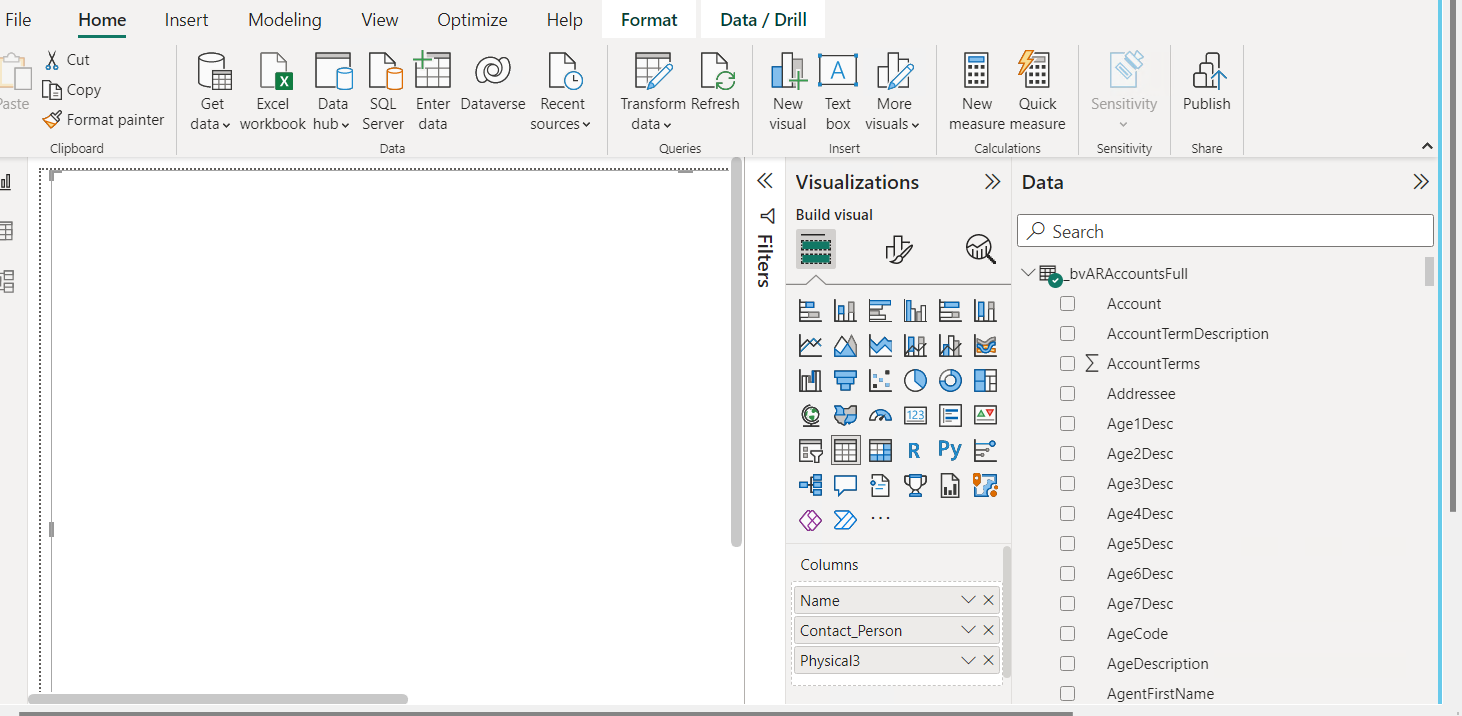Select the Clustered column chart visual

[x=915, y=311]
